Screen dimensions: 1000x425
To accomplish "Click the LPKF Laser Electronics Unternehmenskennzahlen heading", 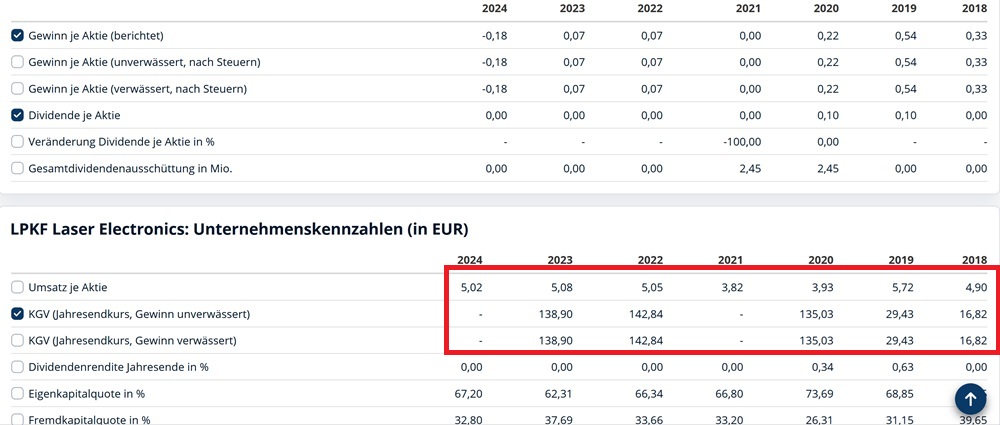I will pos(239,229).
